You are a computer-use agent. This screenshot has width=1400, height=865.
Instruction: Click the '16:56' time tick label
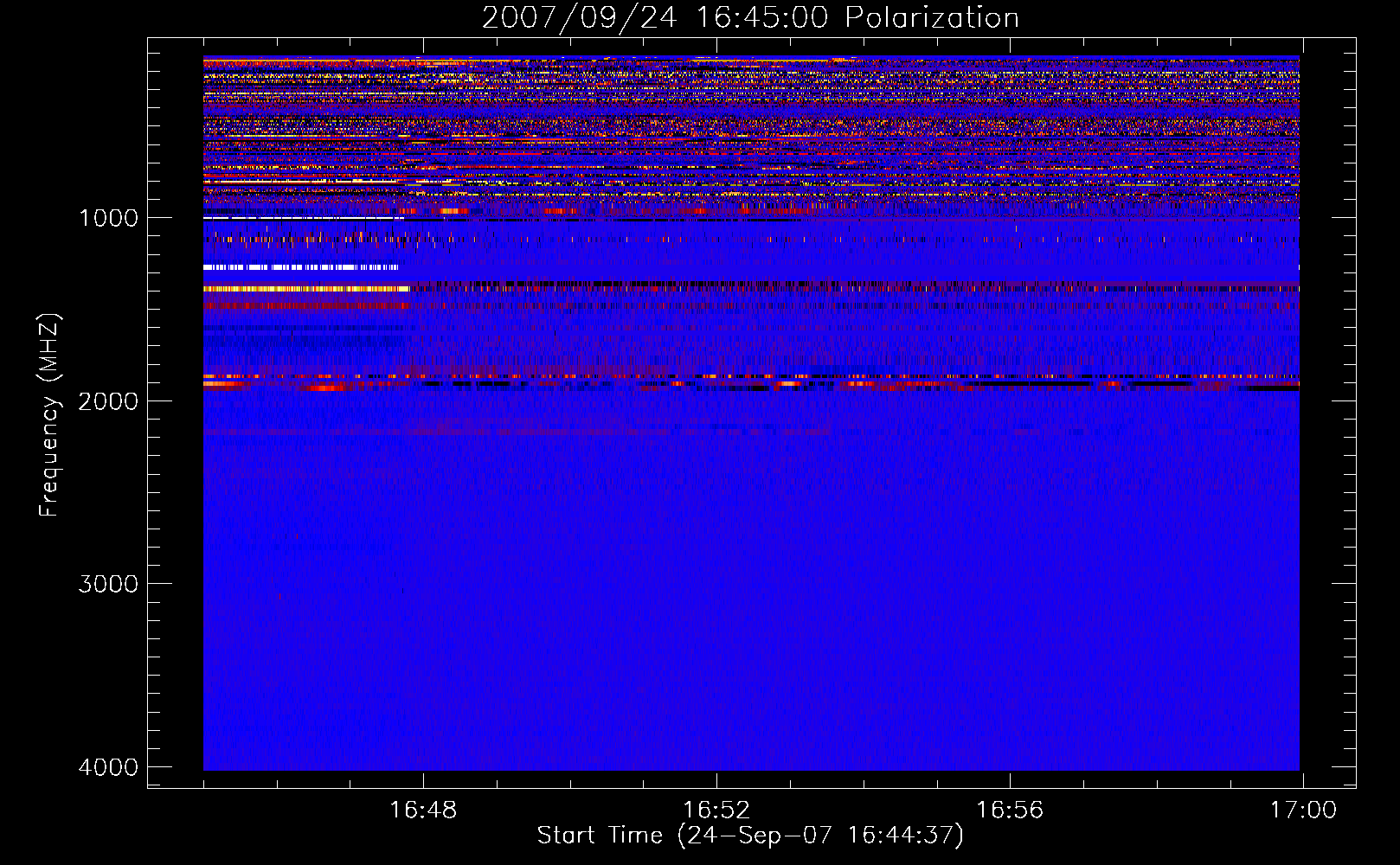click(x=1010, y=811)
